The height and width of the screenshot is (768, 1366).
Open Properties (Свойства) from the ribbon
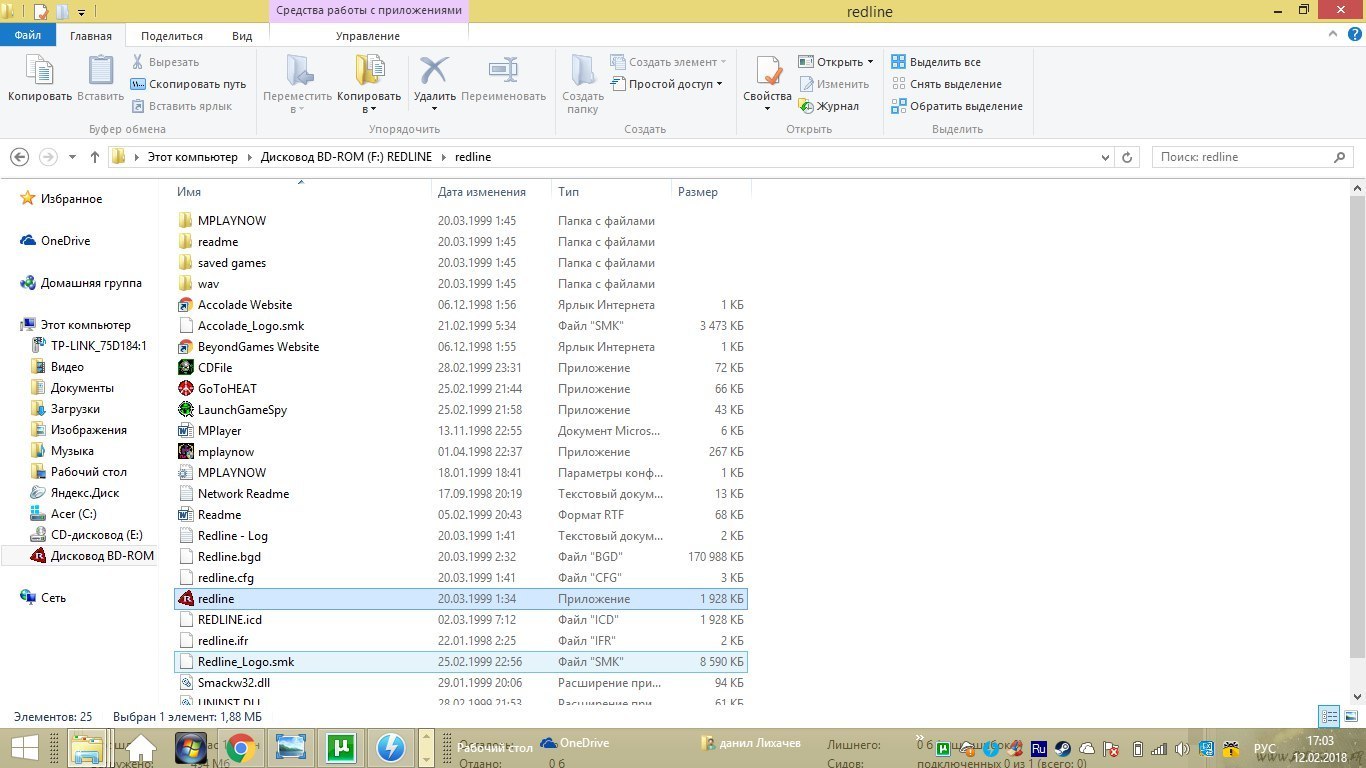tap(767, 72)
